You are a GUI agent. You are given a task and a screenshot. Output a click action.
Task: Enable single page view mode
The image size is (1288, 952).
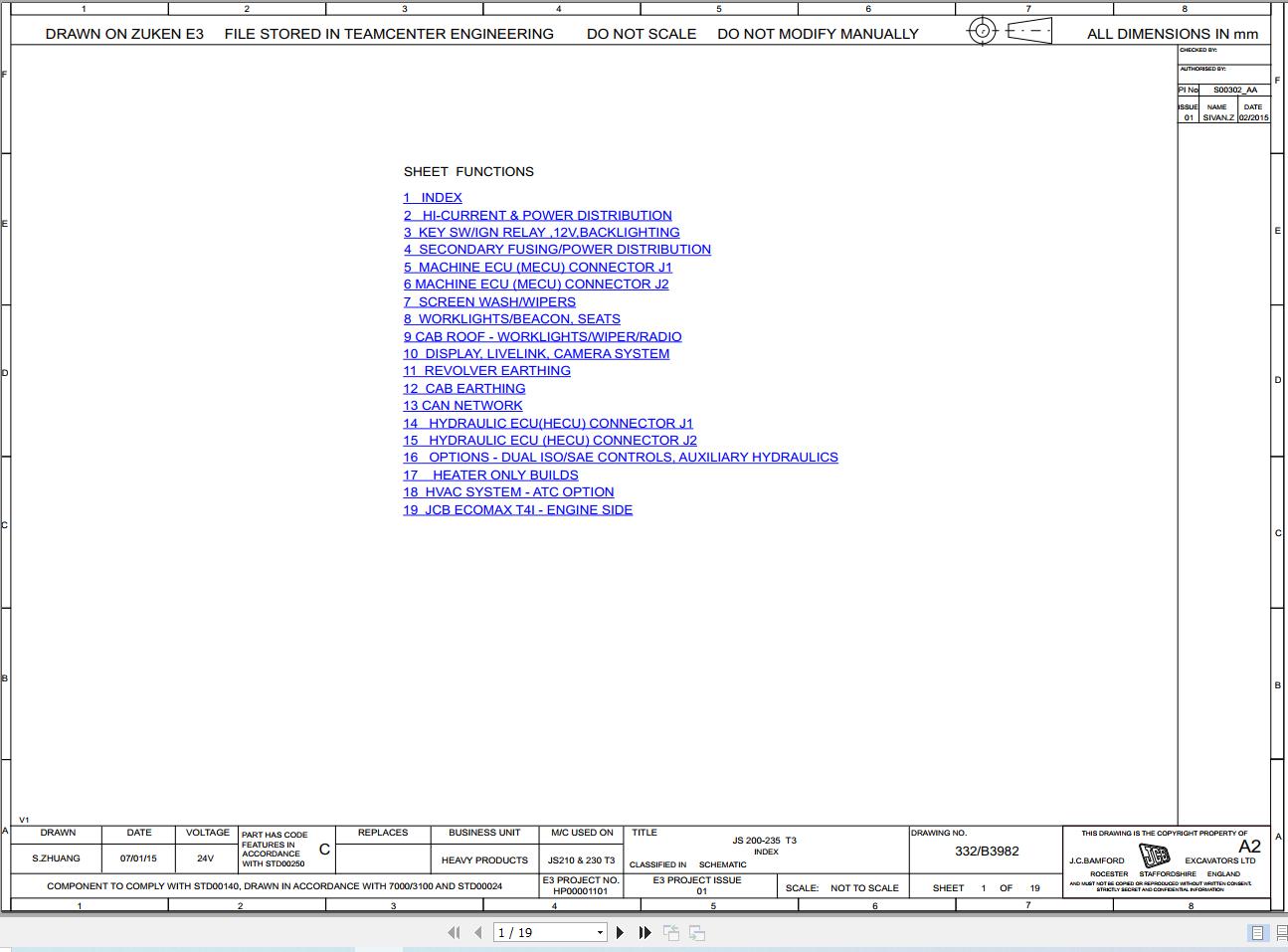tap(1256, 932)
